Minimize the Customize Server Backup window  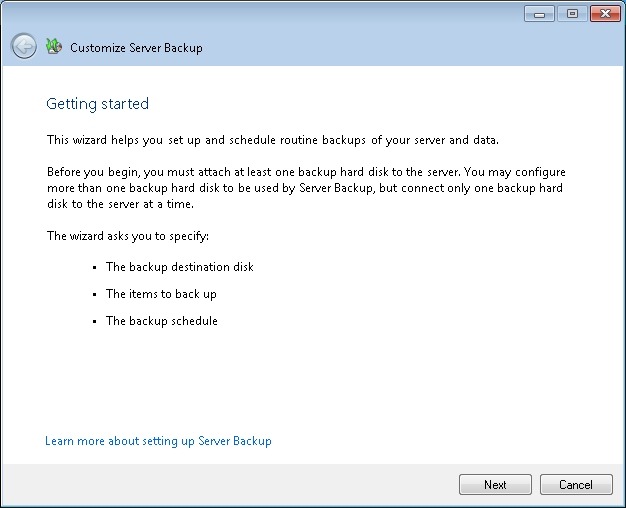540,14
